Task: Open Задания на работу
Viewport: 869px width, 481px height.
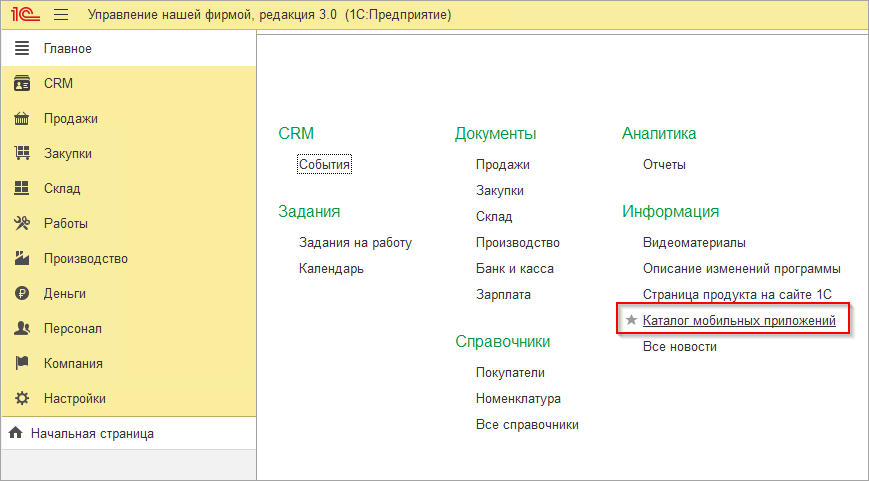Action: click(x=355, y=243)
